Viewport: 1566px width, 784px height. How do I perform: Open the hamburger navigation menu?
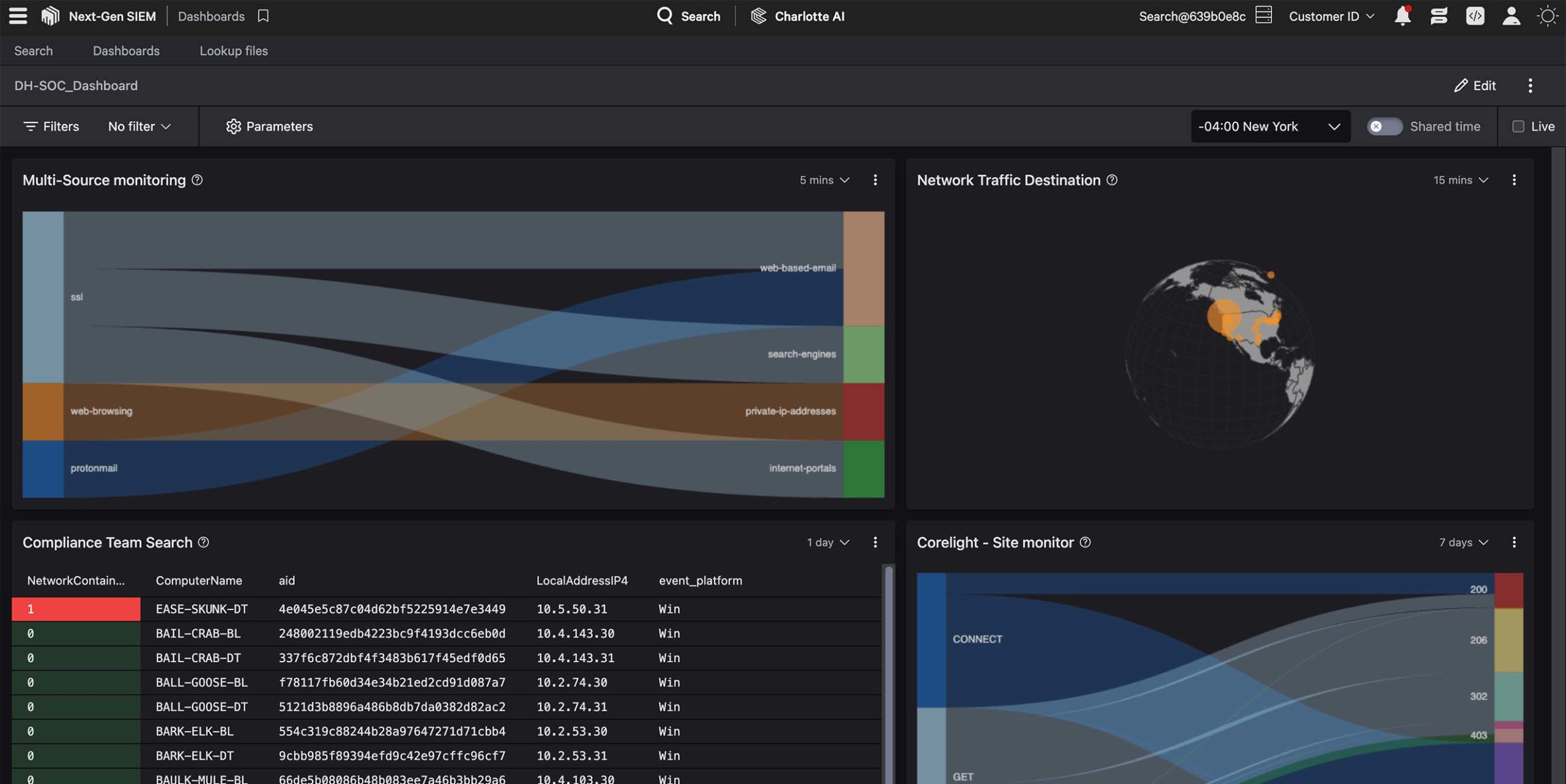[x=18, y=16]
